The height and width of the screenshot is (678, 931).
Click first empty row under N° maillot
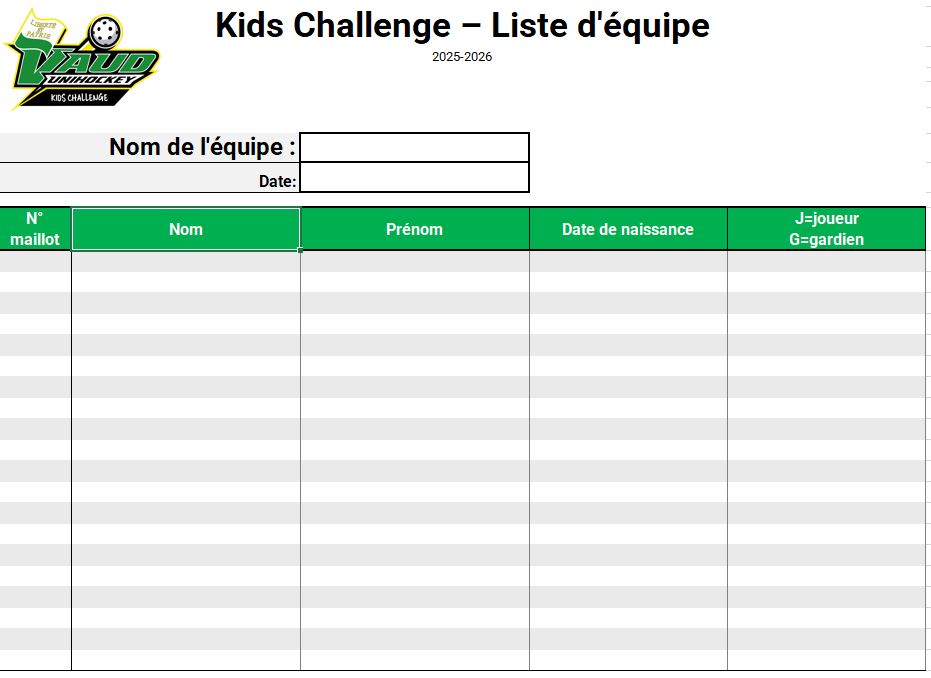[x=35, y=262]
